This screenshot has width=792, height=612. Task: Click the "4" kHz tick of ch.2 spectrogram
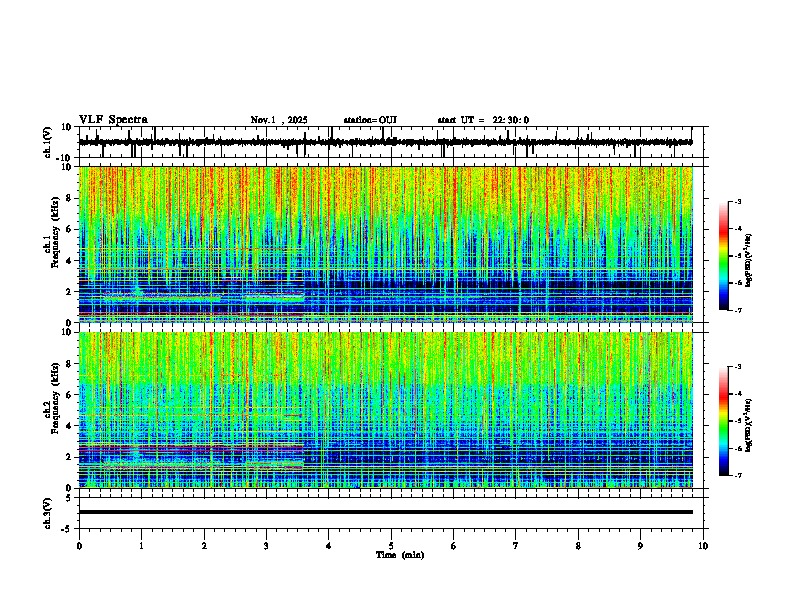69,426
